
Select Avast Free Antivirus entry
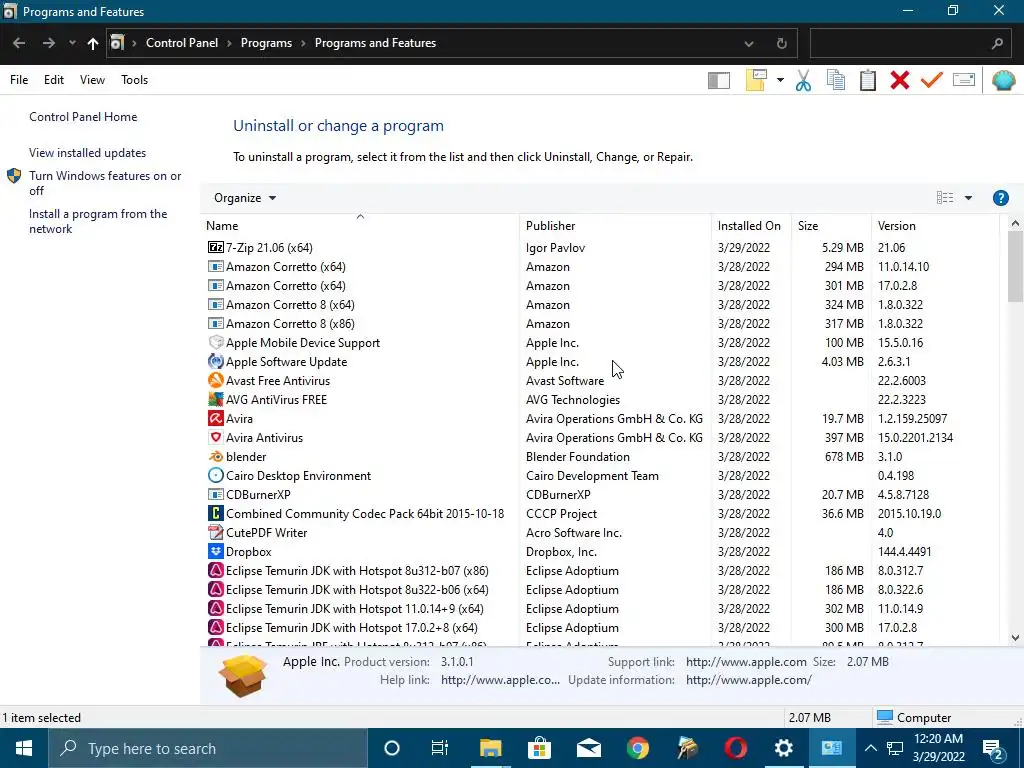tap(600, 381)
